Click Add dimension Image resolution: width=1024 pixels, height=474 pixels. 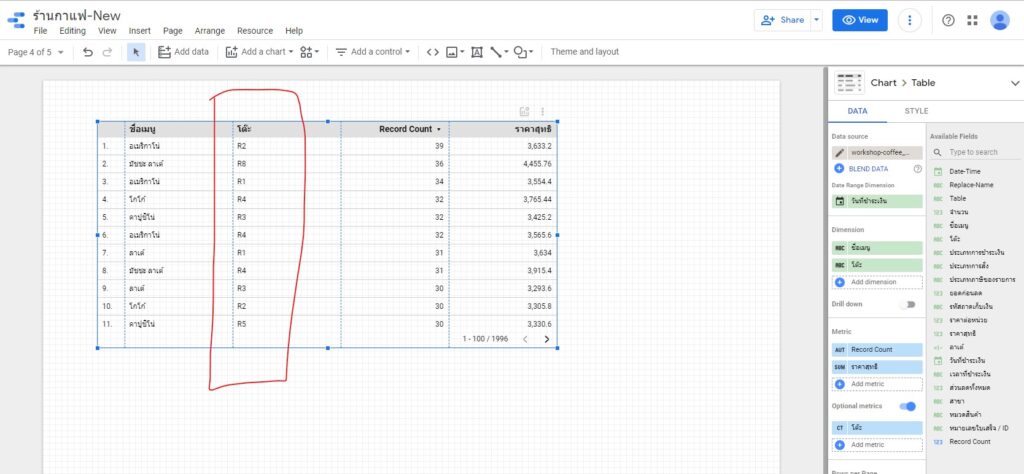(877, 282)
